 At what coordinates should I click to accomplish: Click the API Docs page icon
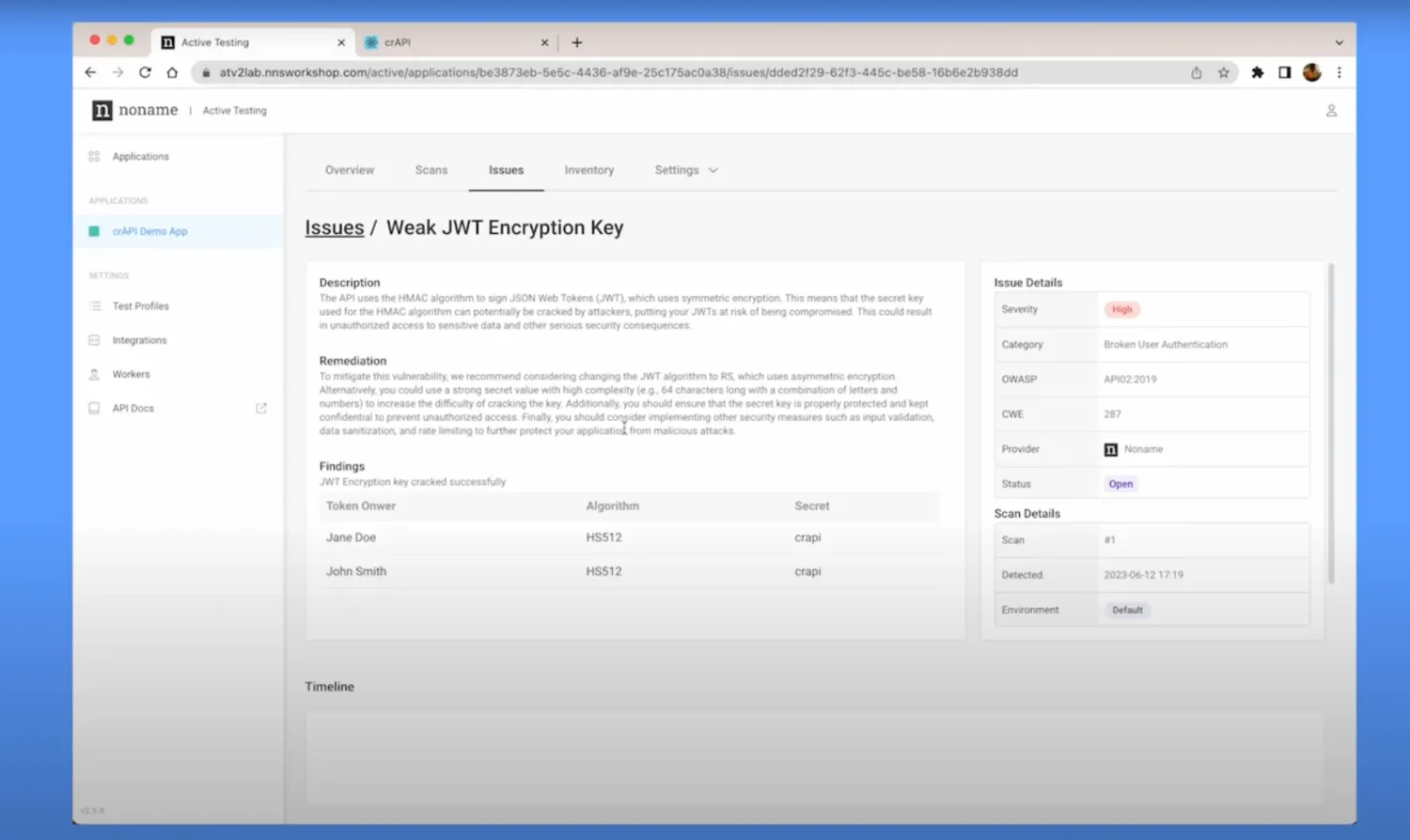pos(94,408)
